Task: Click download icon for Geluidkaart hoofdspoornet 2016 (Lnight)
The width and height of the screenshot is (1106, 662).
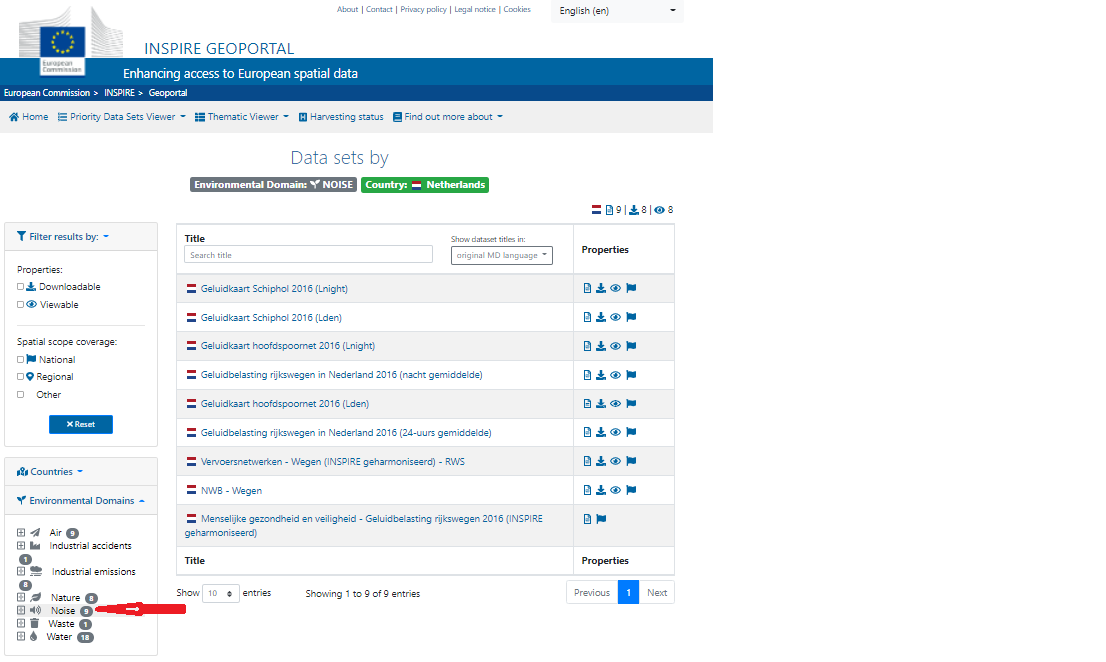Action: coord(601,346)
